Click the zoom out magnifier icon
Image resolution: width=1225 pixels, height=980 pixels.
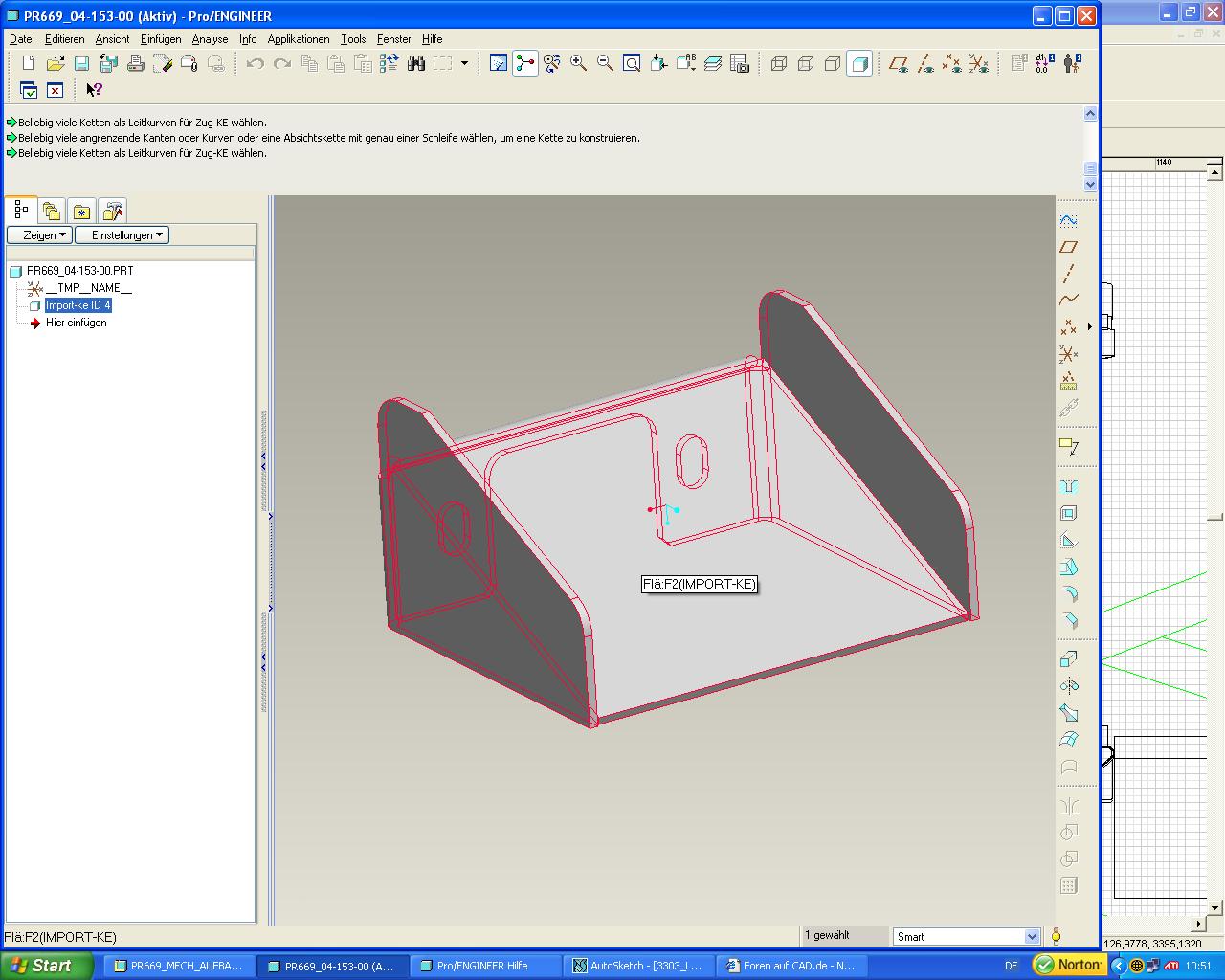[x=605, y=63]
